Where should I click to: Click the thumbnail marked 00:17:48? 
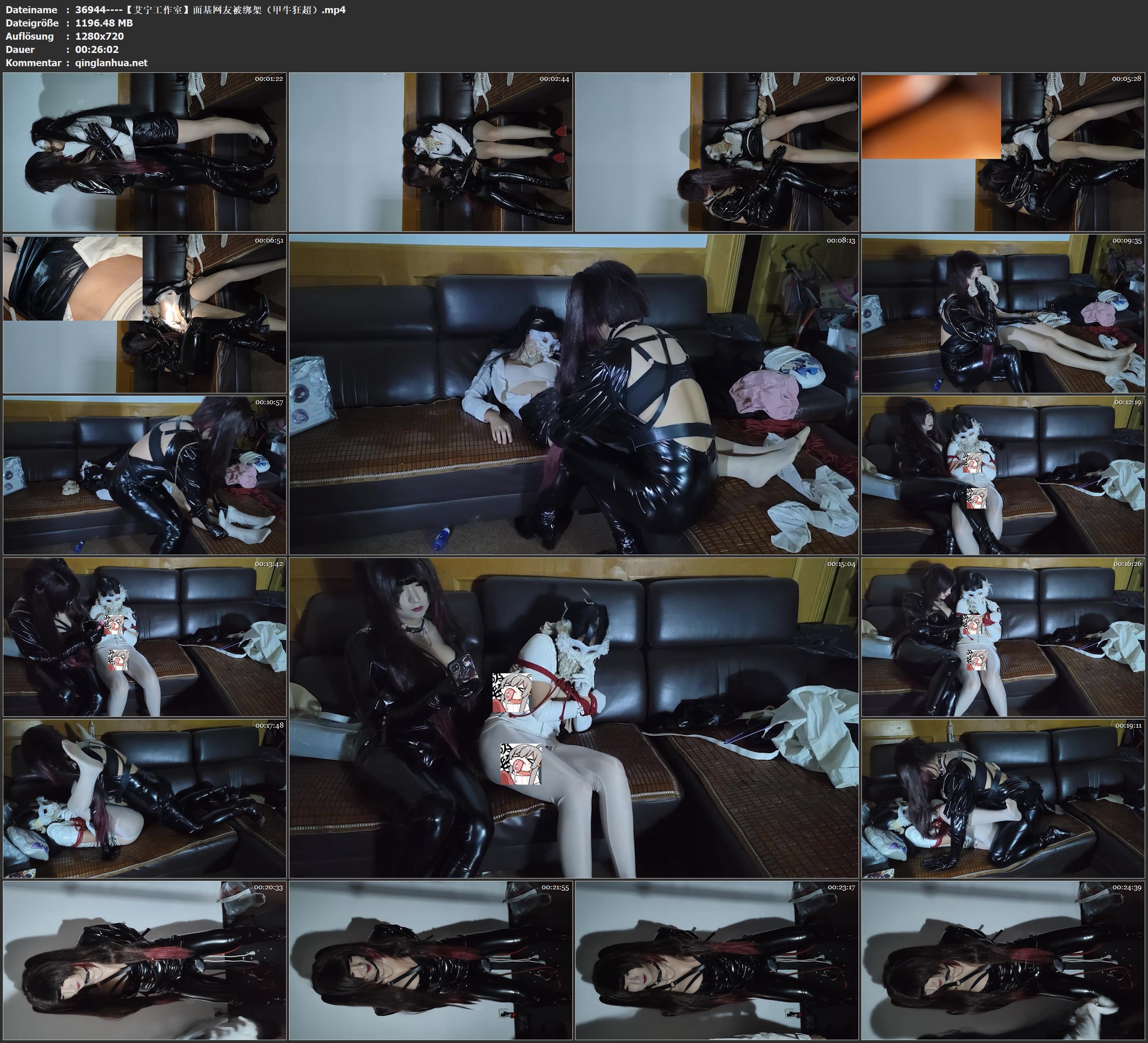tap(145, 799)
